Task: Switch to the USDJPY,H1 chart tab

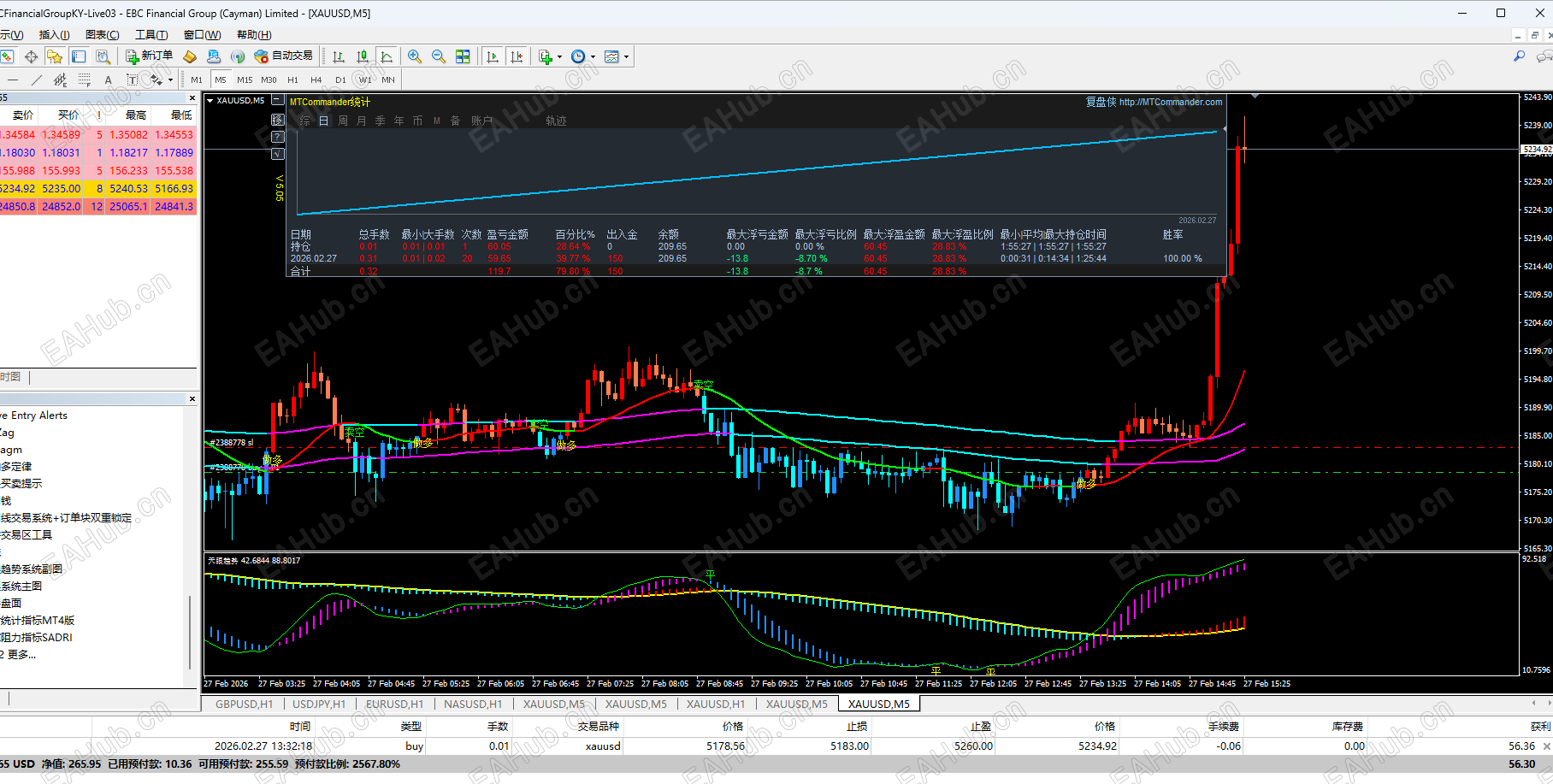Action: tap(319, 704)
